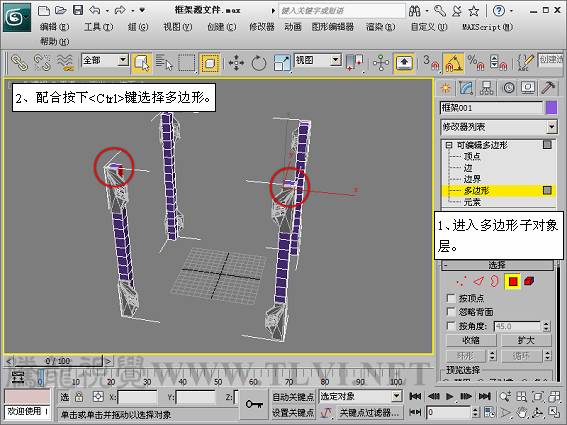Toggle Keyboard Shortcut Override icon
567x425 pixels.
tap(404, 63)
